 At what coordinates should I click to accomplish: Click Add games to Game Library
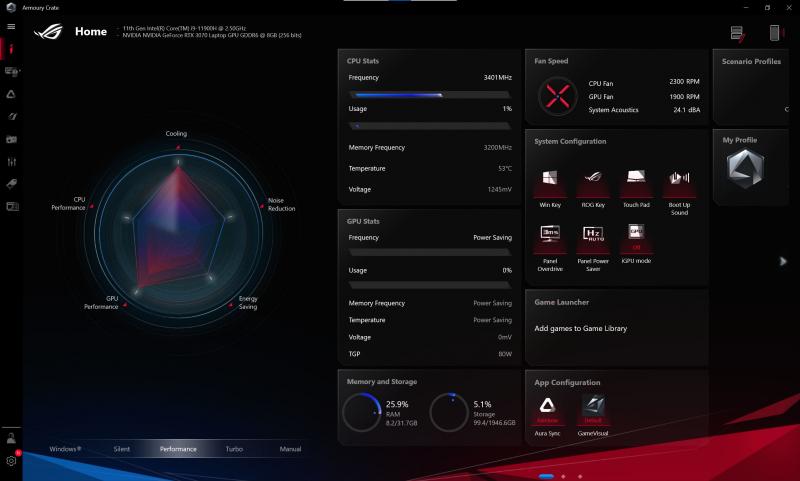tap(581, 328)
